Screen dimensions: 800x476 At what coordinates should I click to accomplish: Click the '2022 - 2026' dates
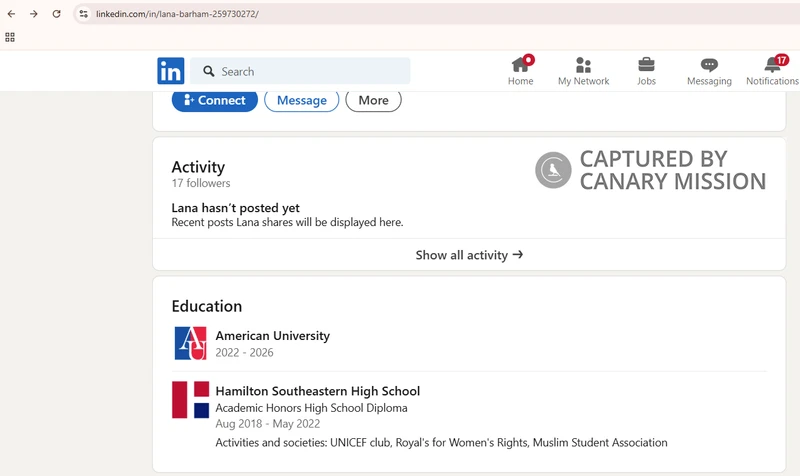pos(244,353)
